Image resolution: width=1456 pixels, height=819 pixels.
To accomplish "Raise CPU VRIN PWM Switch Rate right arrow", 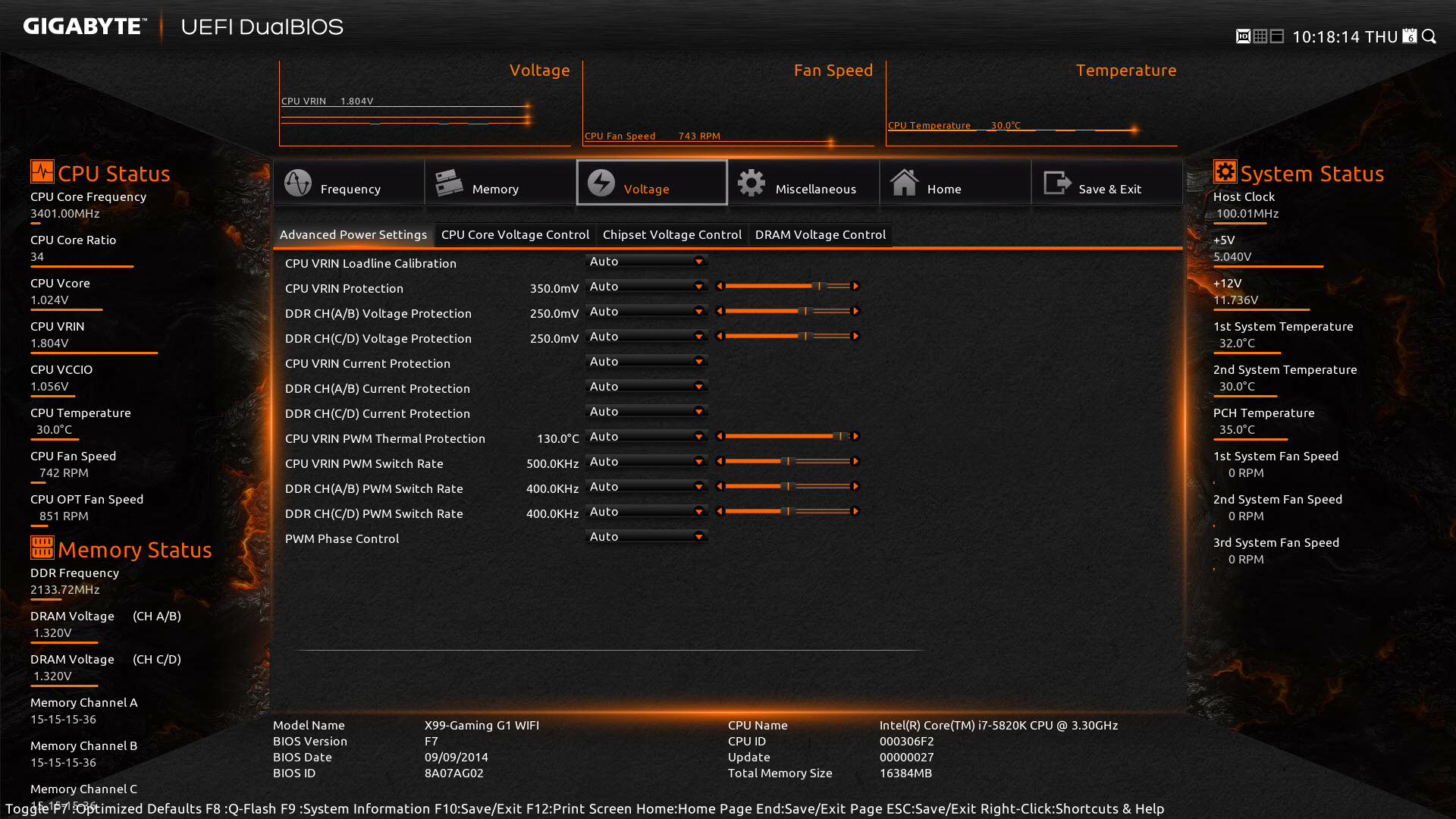I will click(x=855, y=461).
